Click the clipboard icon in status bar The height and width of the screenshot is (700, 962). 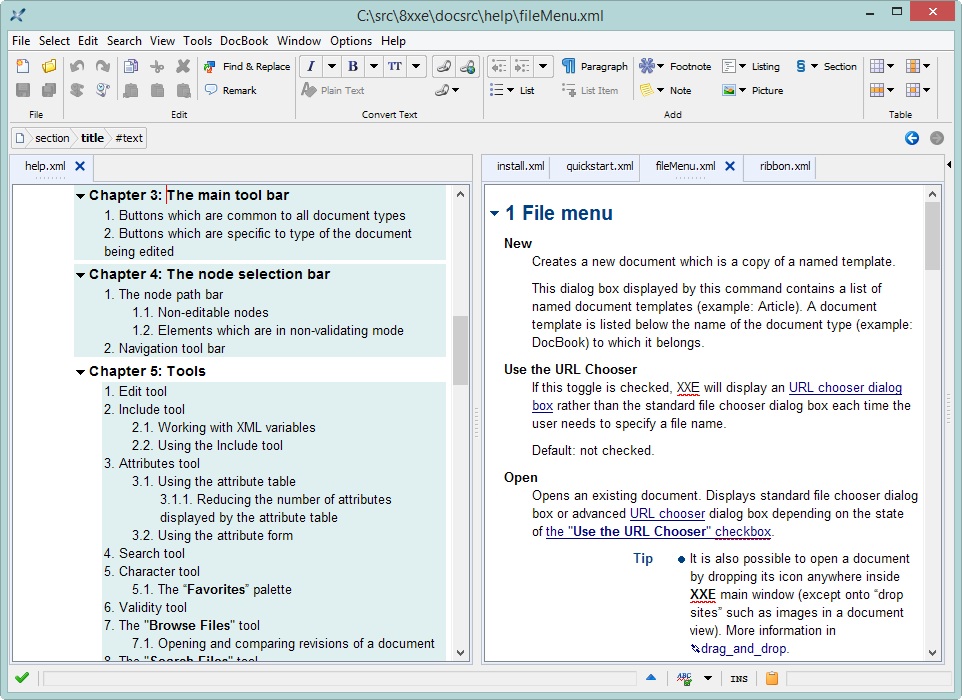pos(771,678)
